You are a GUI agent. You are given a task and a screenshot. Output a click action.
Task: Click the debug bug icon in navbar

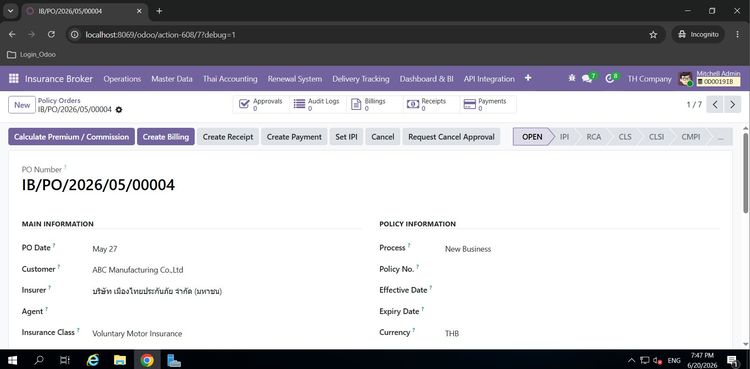click(572, 78)
